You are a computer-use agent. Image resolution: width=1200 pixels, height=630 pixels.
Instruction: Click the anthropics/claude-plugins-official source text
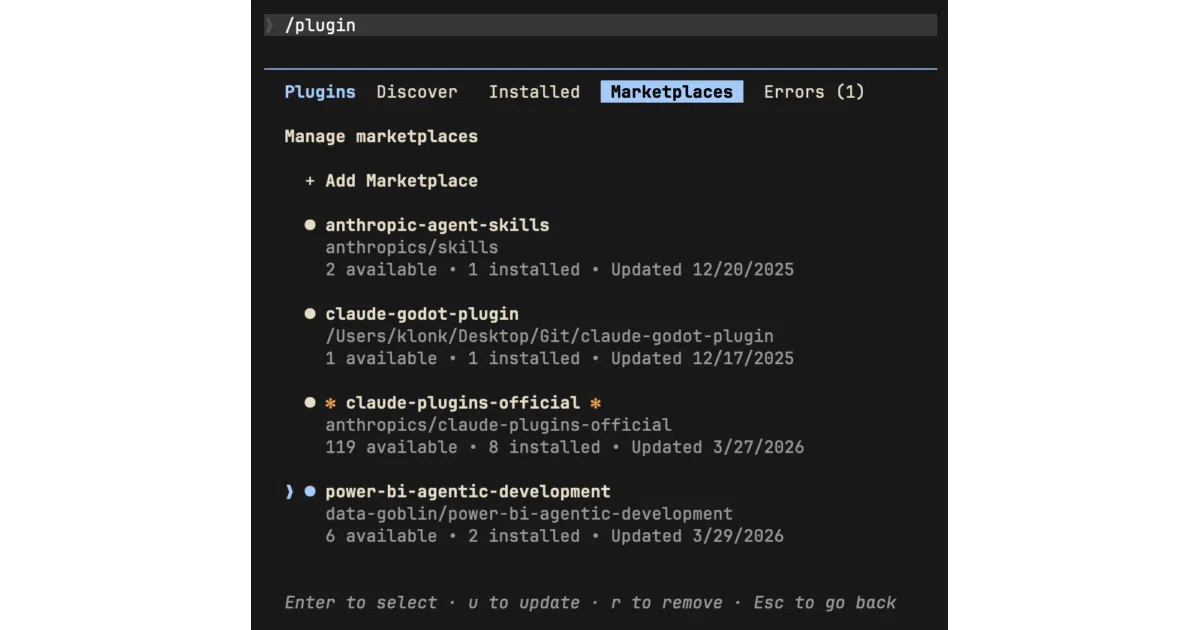(498, 425)
